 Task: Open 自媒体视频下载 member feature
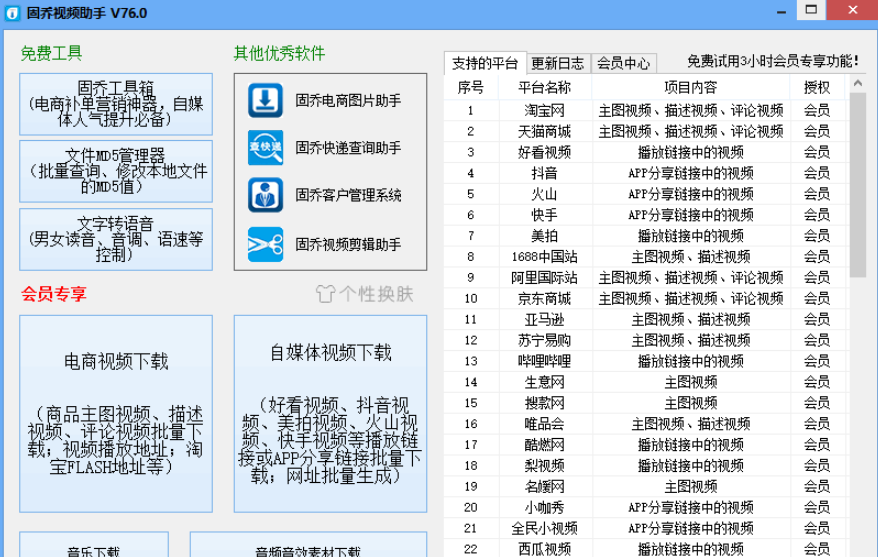330,414
